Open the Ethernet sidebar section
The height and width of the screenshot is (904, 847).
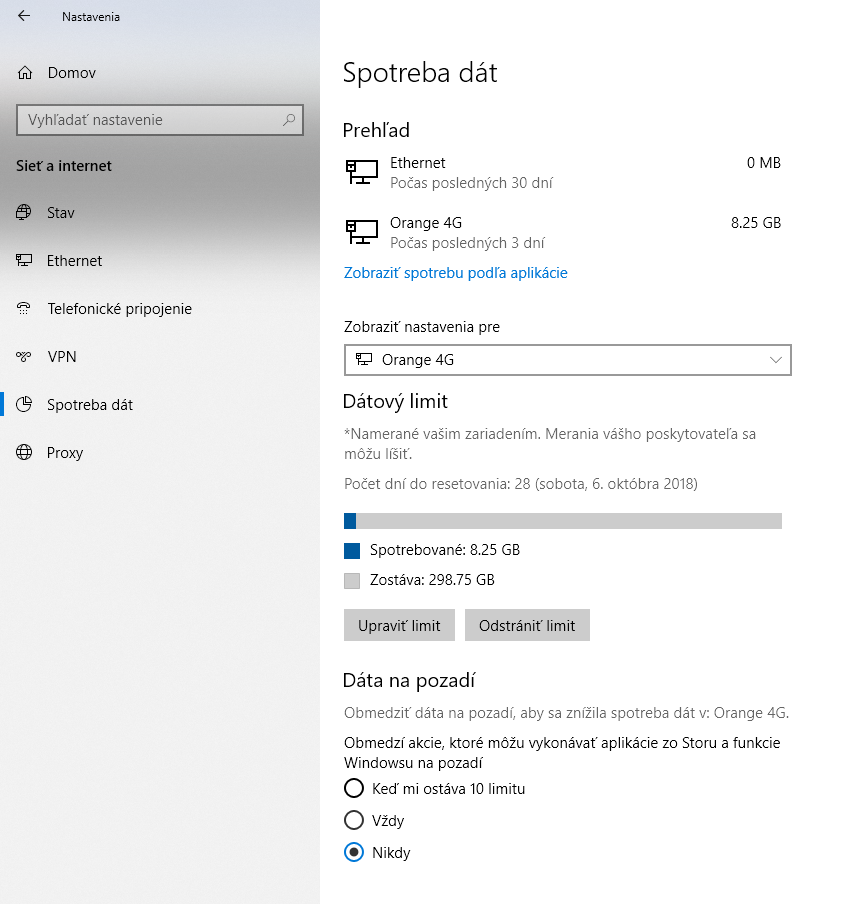74,261
